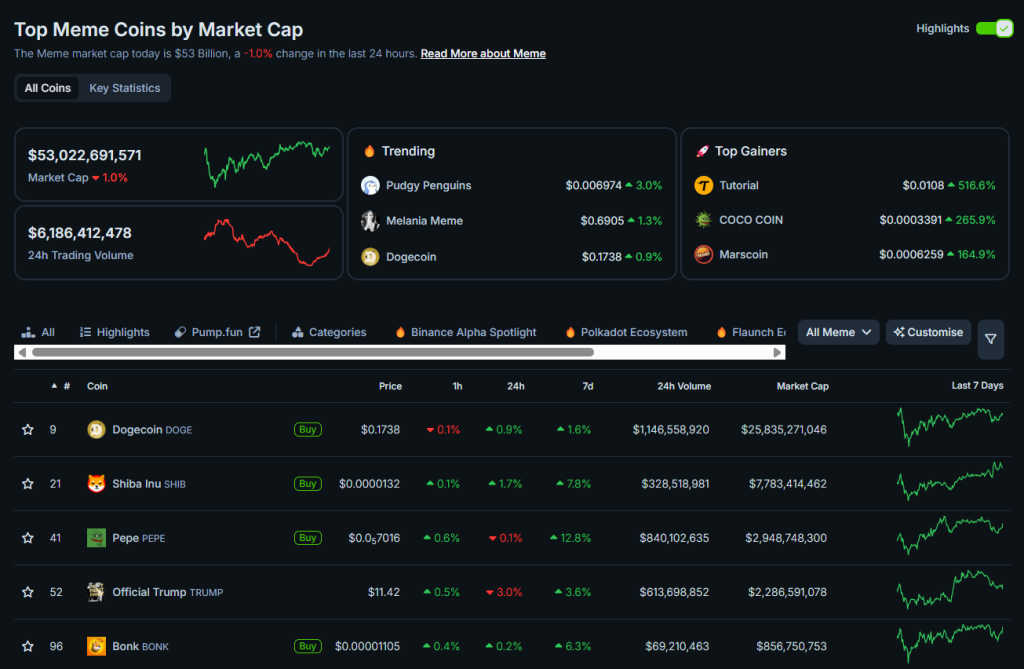This screenshot has width=1024, height=669.
Task: Open the Customise button
Action: [928, 332]
